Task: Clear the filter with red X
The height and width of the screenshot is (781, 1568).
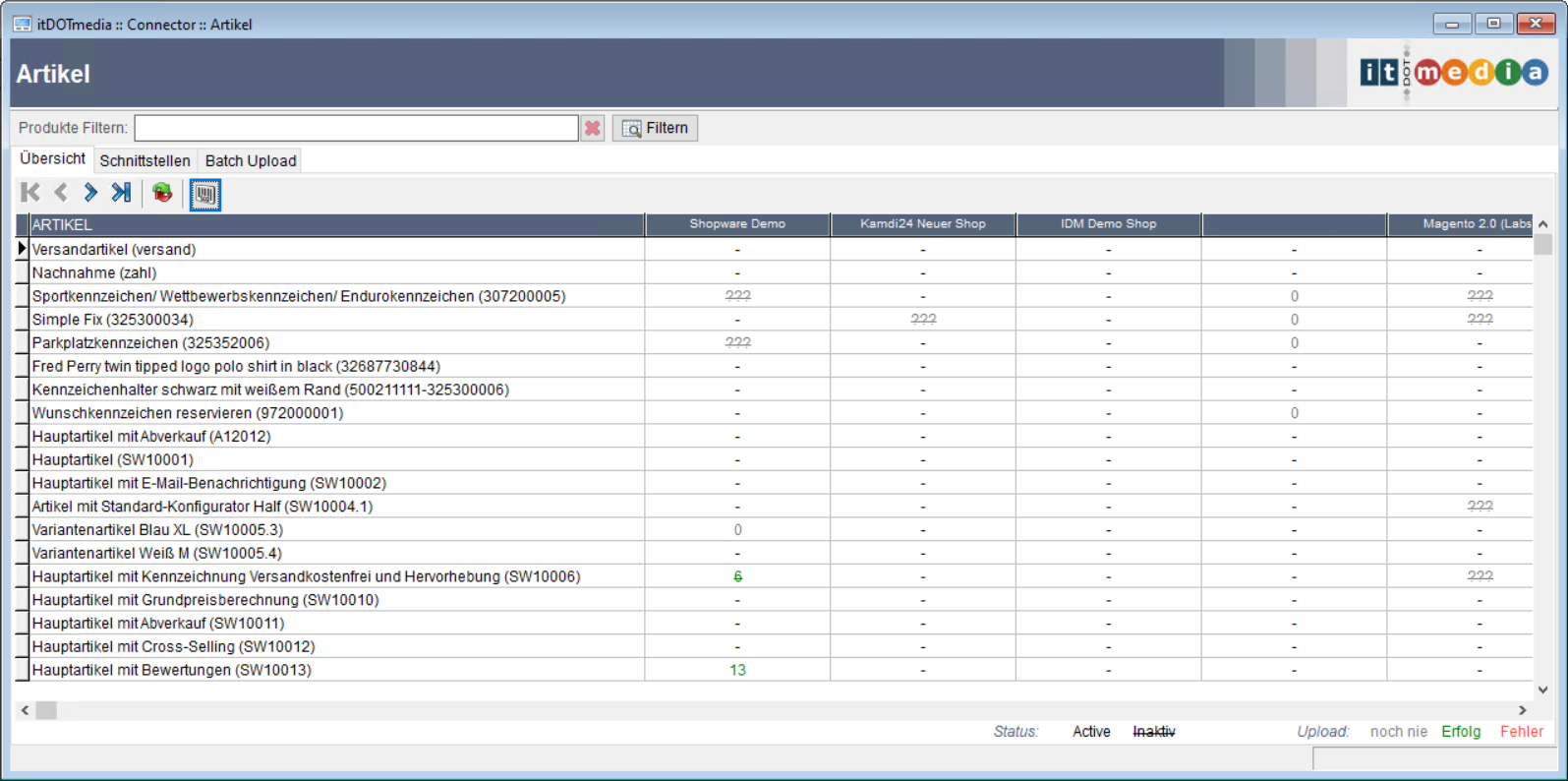Action: [592, 128]
